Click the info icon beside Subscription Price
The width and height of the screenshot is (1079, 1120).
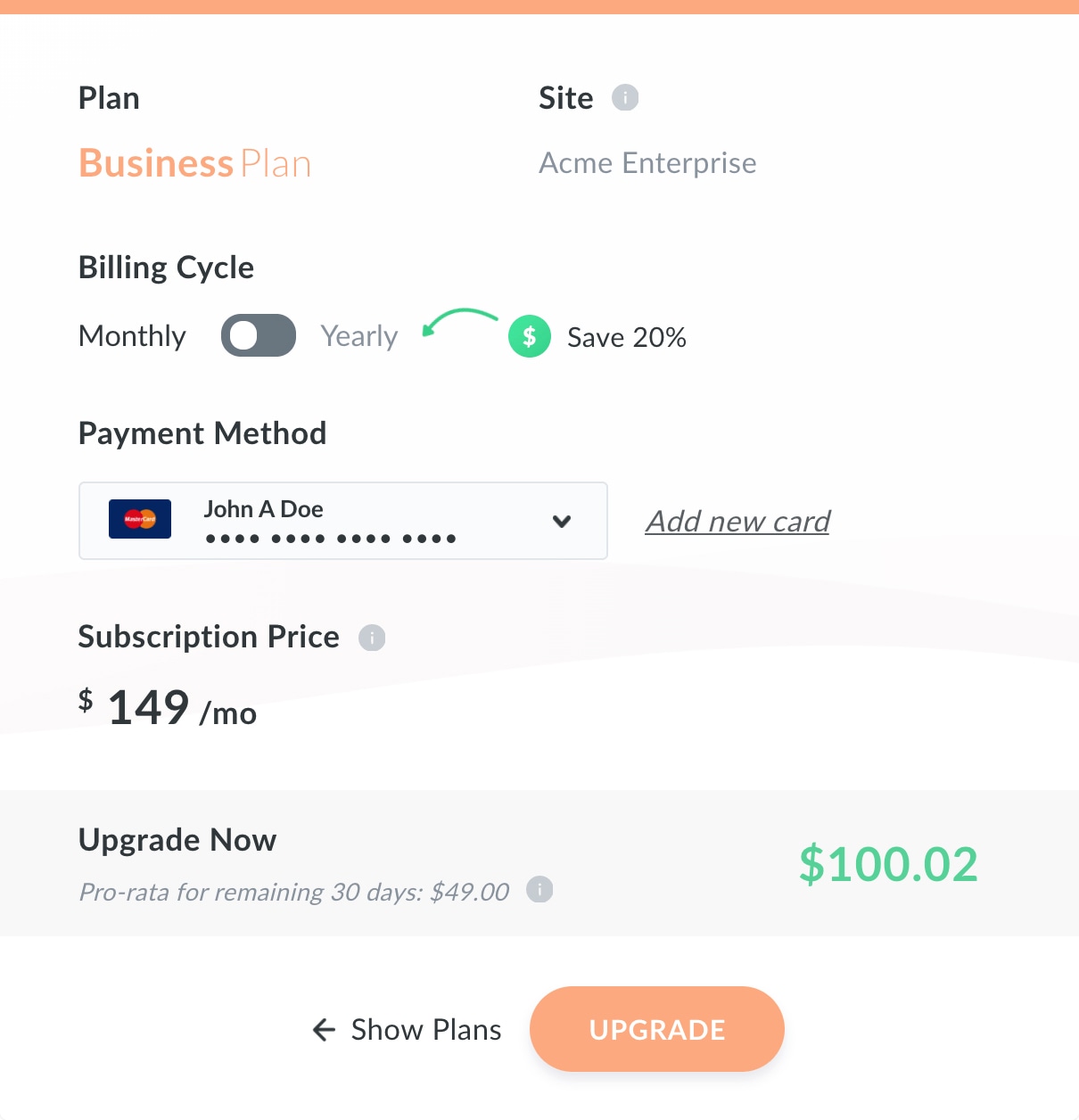click(372, 638)
